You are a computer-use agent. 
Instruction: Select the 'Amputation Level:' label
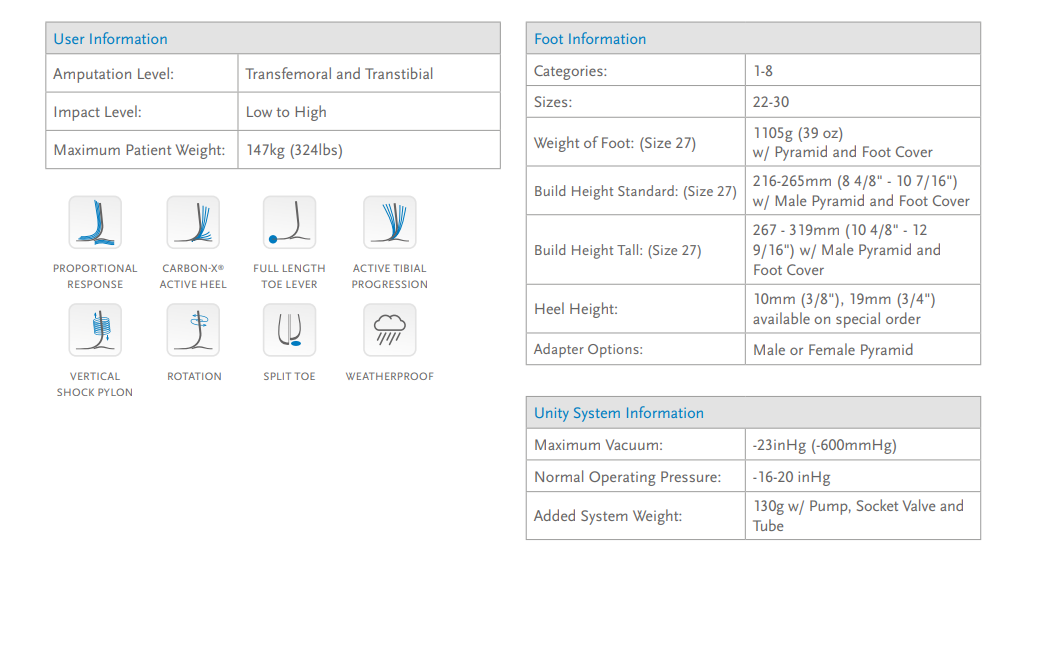pyautogui.click(x=113, y=74)
